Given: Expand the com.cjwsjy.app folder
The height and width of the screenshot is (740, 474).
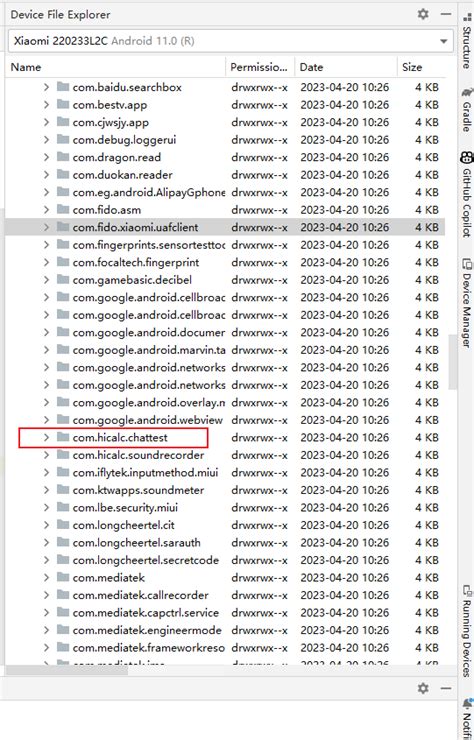Looking at the screenshot, I should (46, 122).
